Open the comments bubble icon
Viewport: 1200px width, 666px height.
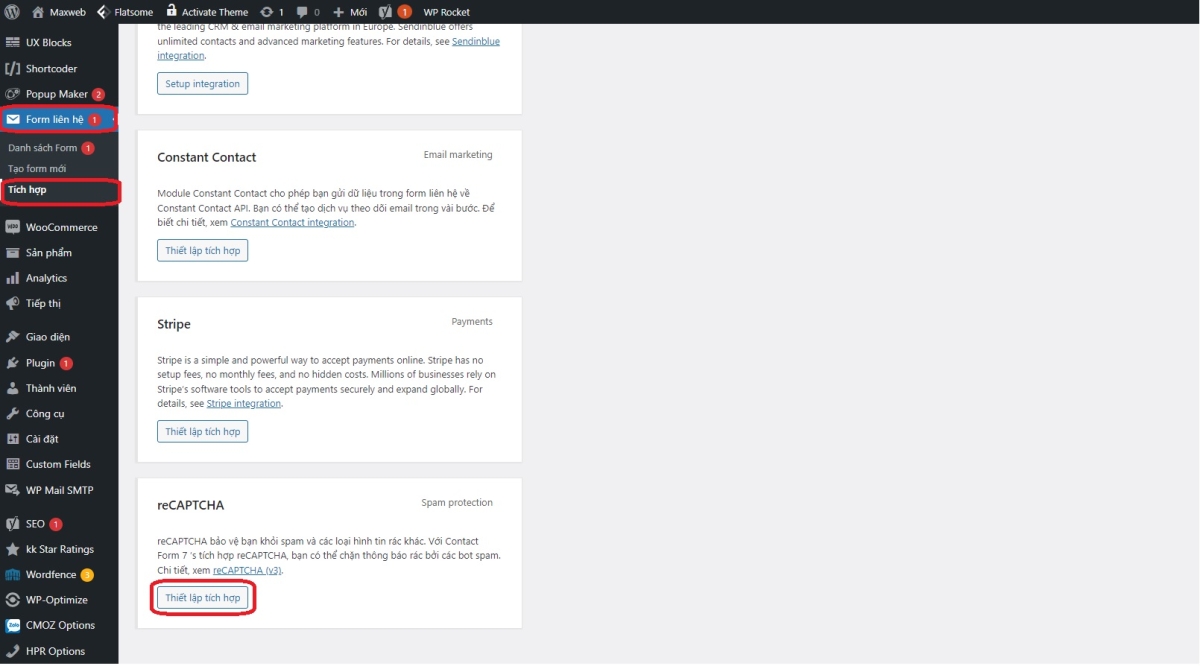pos(302,12)
